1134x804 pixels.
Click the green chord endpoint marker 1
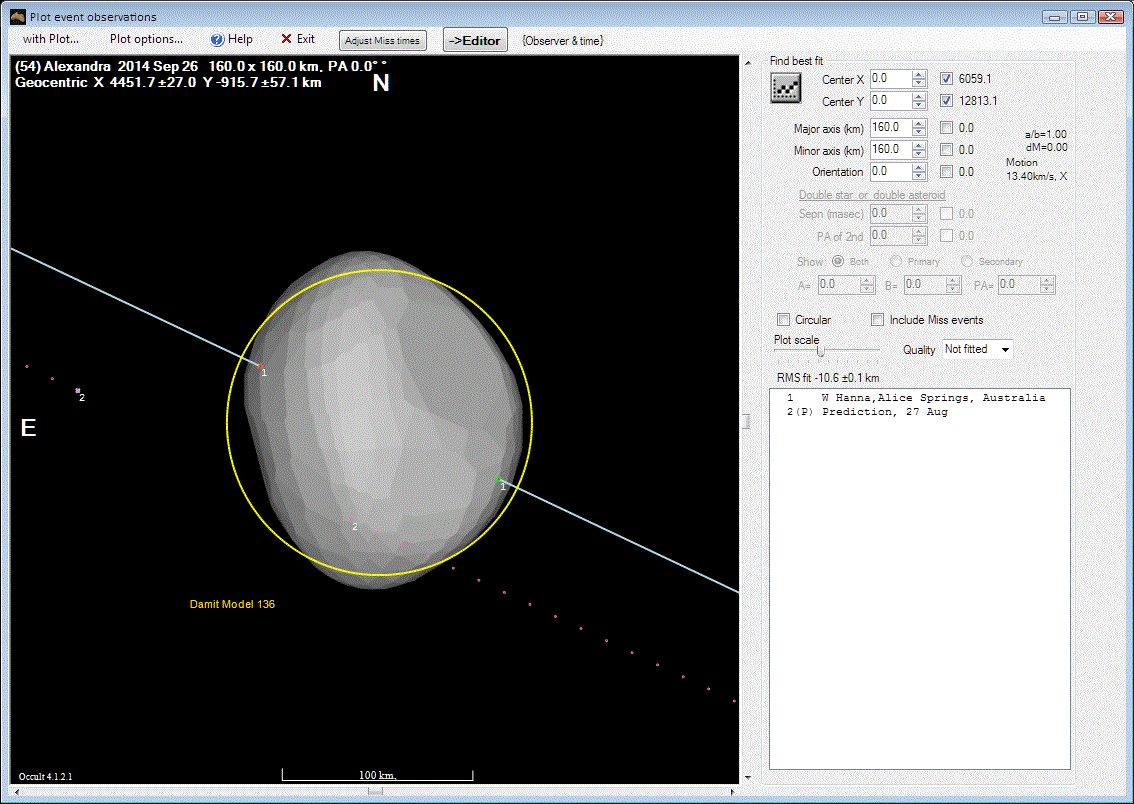point(498,479)
